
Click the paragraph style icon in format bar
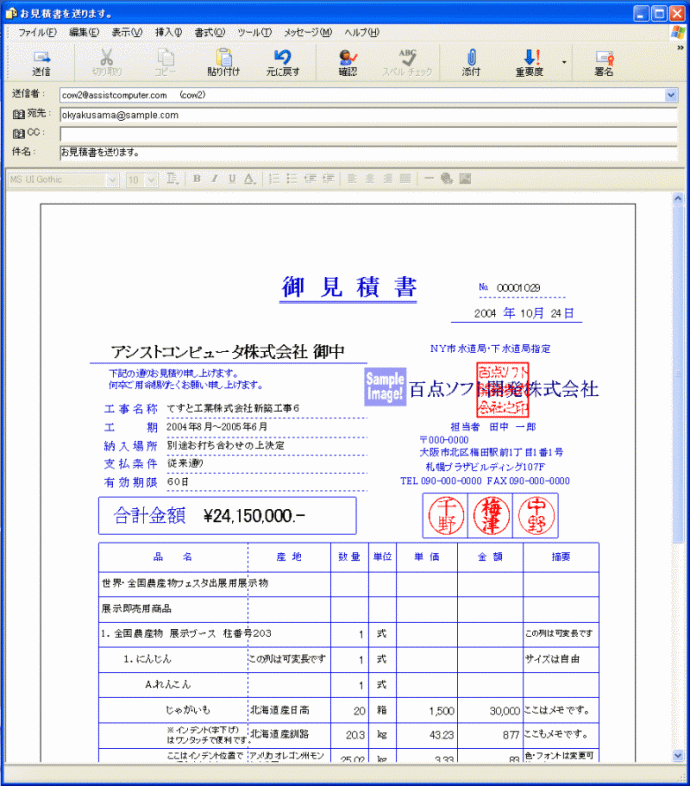coord(172,179)
